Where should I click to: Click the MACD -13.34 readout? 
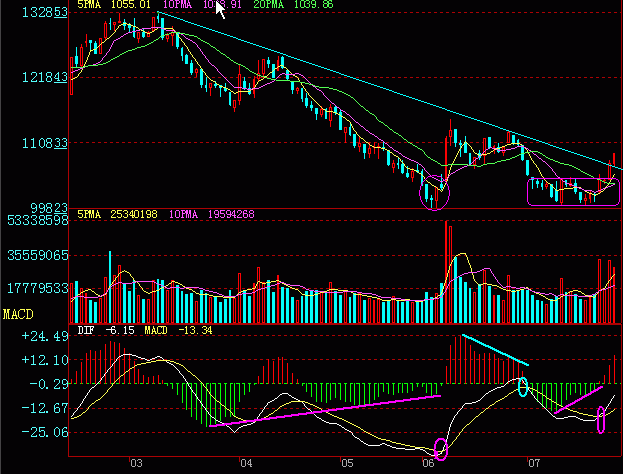pyautogui.click(x=178, y=331)
